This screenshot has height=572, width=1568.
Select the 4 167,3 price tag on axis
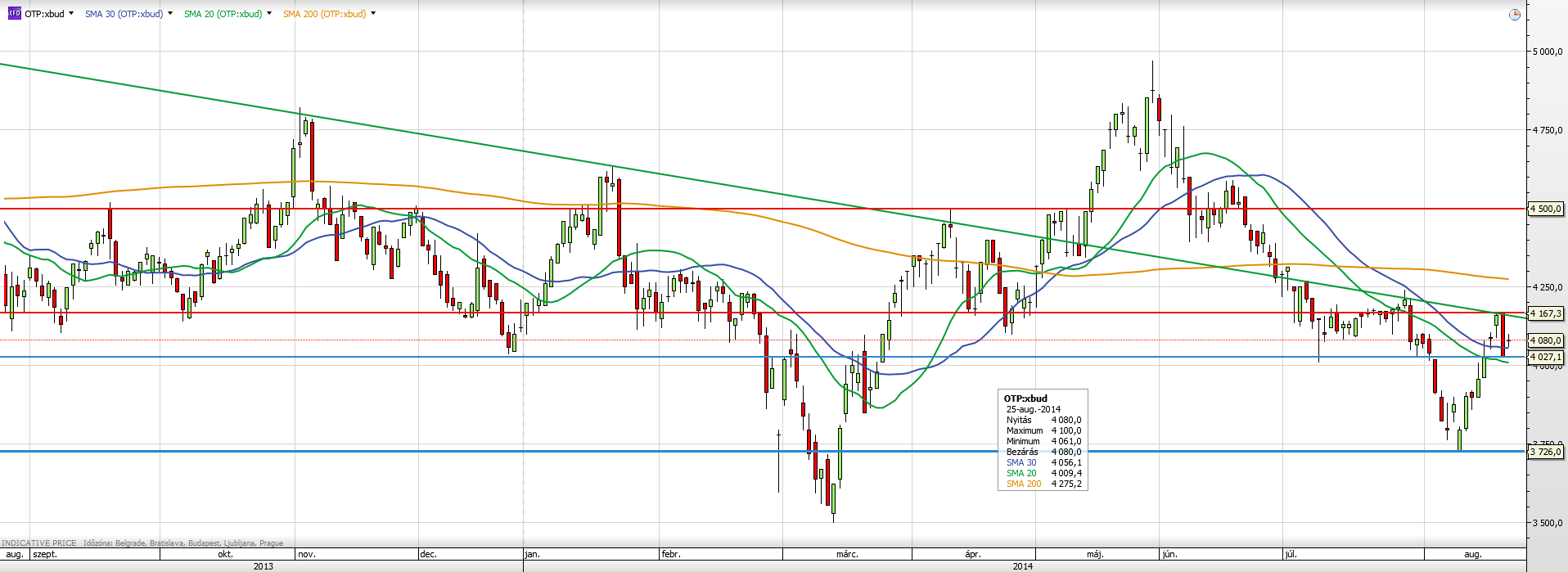click(1546, 313)
